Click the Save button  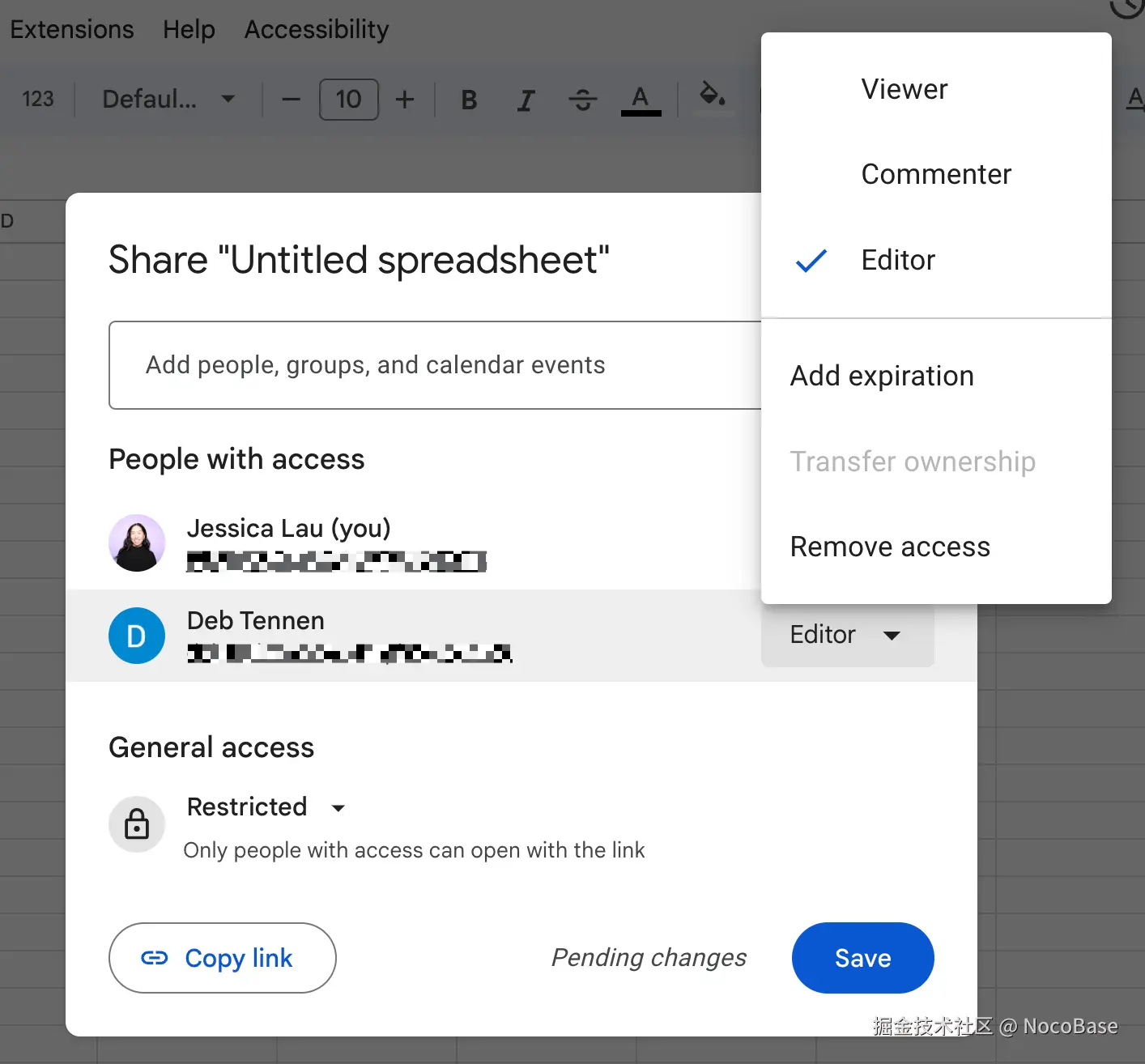(862, 957)
